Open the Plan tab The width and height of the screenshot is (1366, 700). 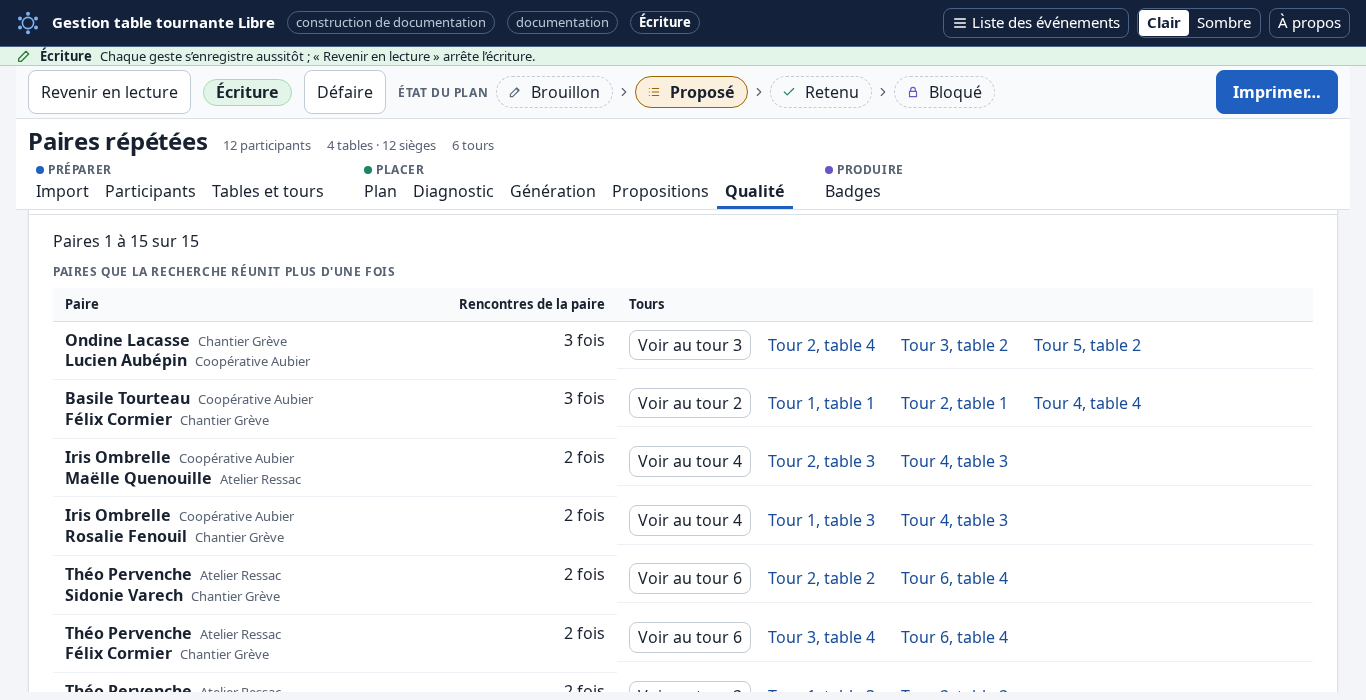click(x=380, y=191)
